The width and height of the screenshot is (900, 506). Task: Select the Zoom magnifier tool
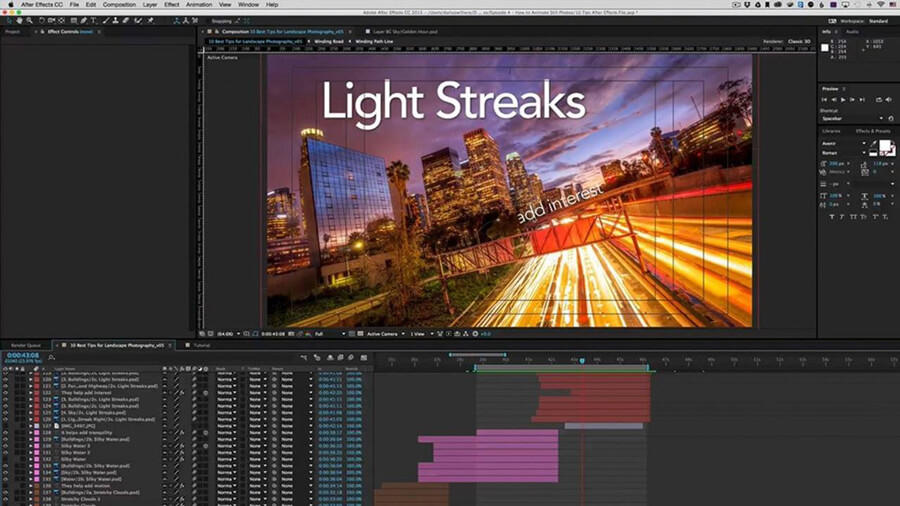(x=29, y=21)
